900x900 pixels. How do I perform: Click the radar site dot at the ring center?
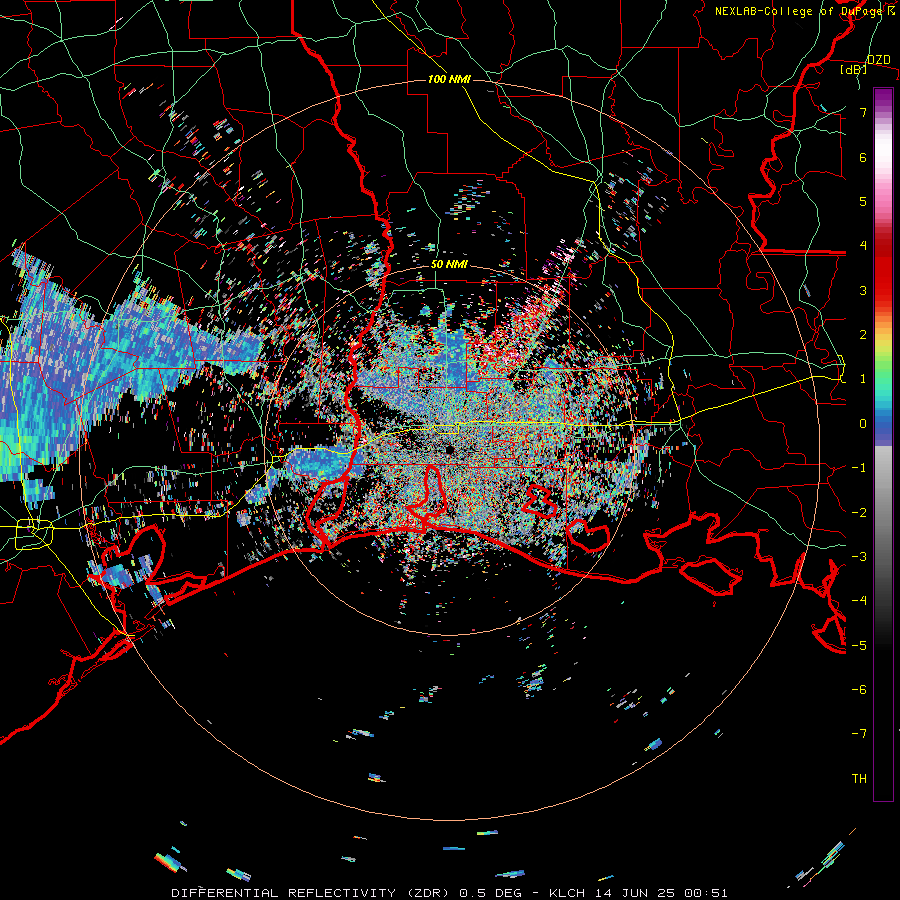(449, 449)
